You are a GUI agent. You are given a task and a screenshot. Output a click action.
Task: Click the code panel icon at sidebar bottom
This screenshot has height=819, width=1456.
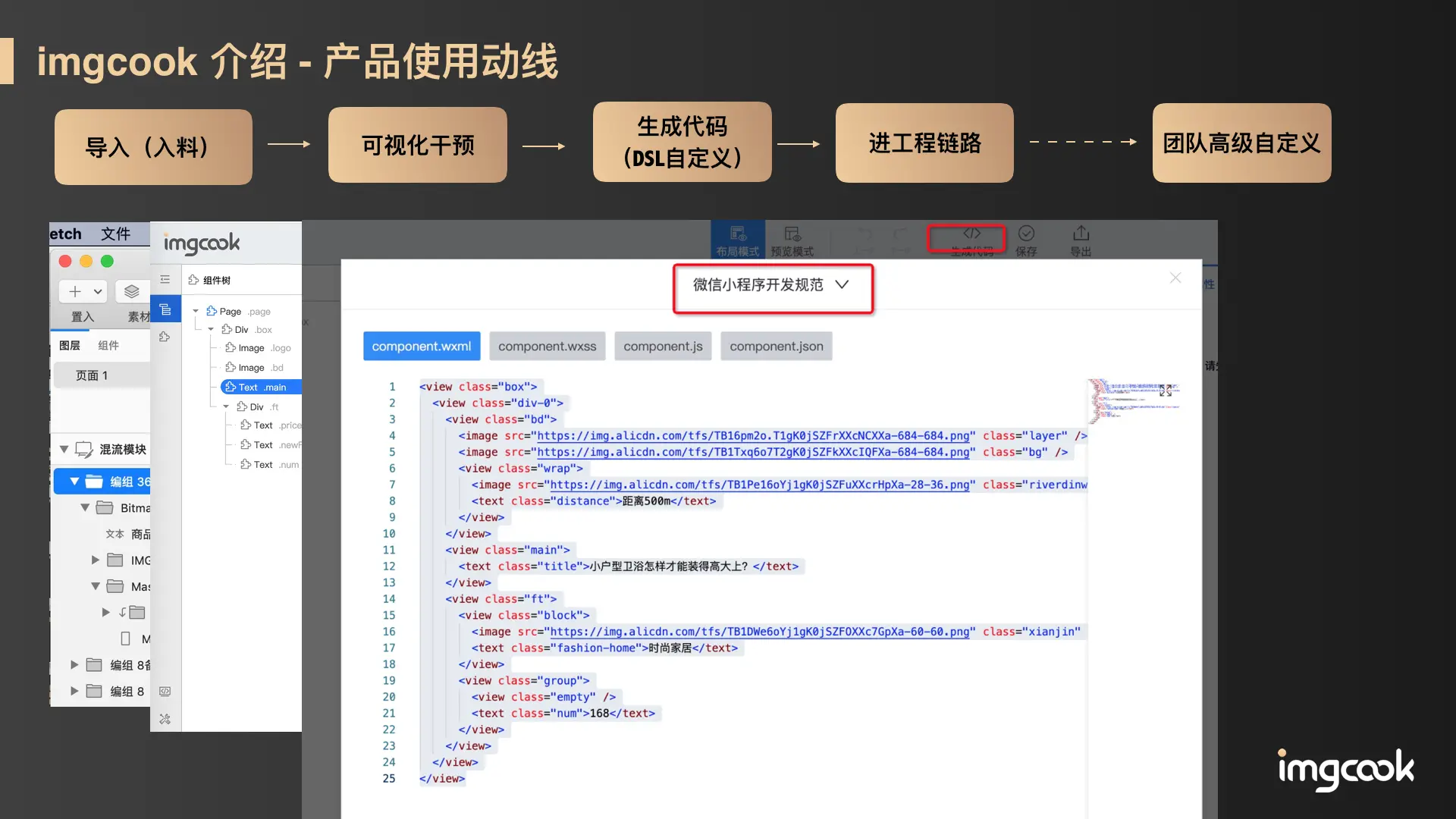[x=165, y=692]
